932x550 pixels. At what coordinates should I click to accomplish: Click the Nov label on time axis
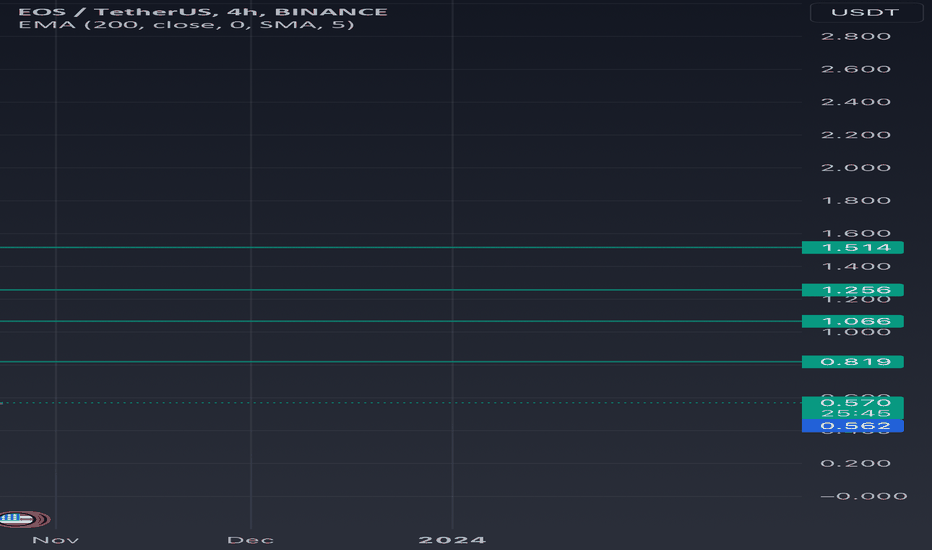[x=55, y=540]
